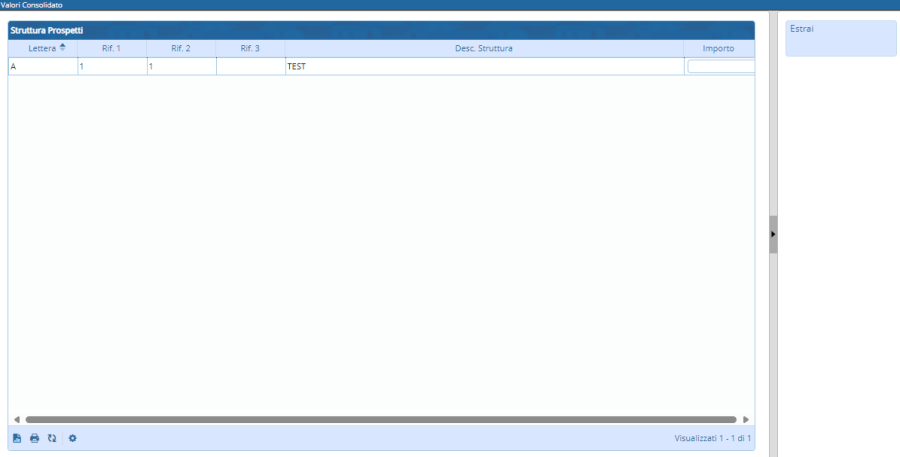Click the print icon in grid footer
This screenshot has width=900, height=457.
tap(34, 438)
